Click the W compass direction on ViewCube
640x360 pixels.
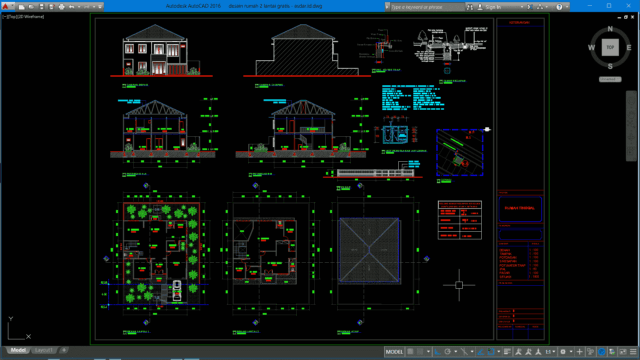[591, 48]
